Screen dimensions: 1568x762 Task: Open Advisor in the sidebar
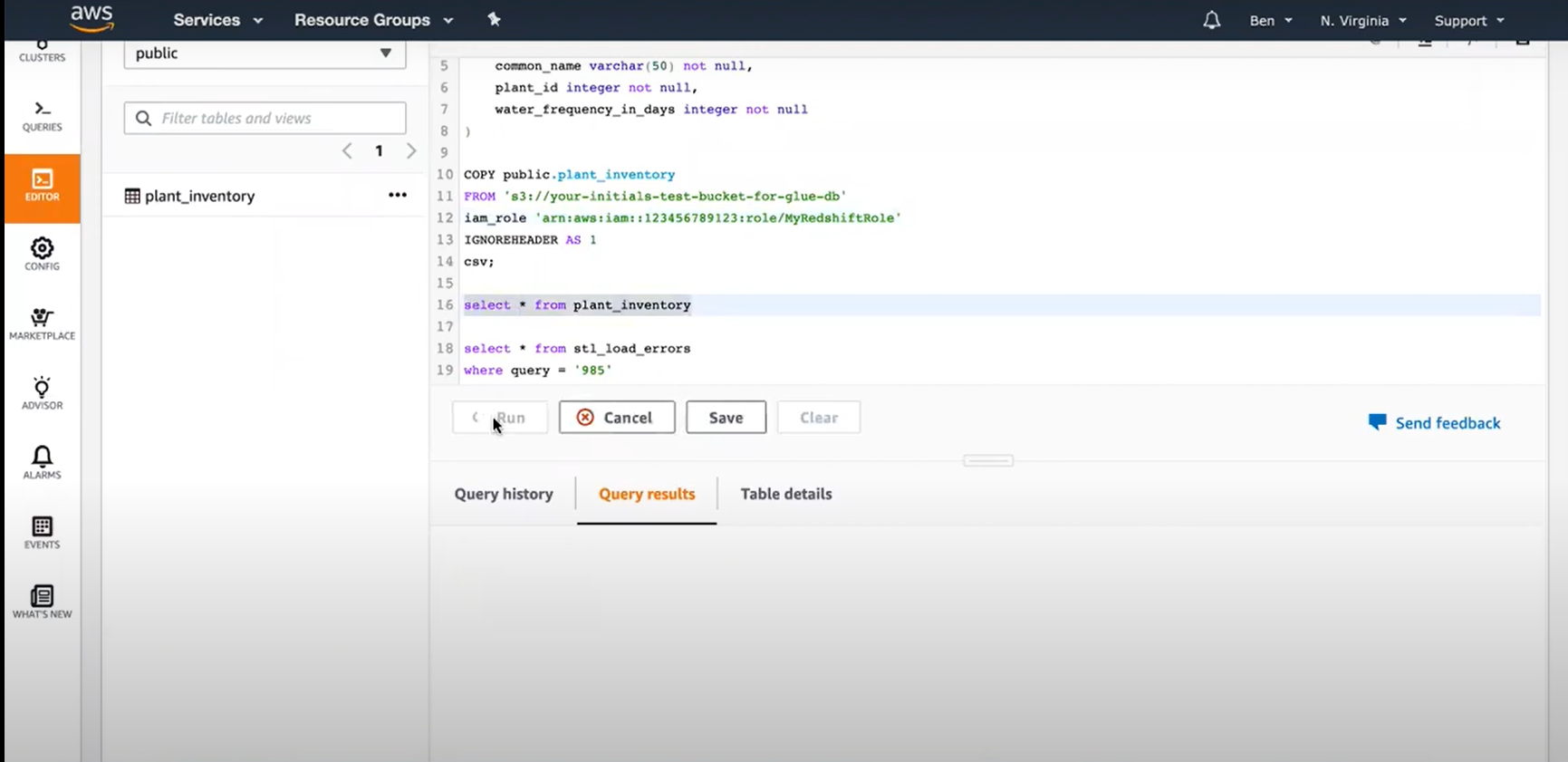pos(42,393)
